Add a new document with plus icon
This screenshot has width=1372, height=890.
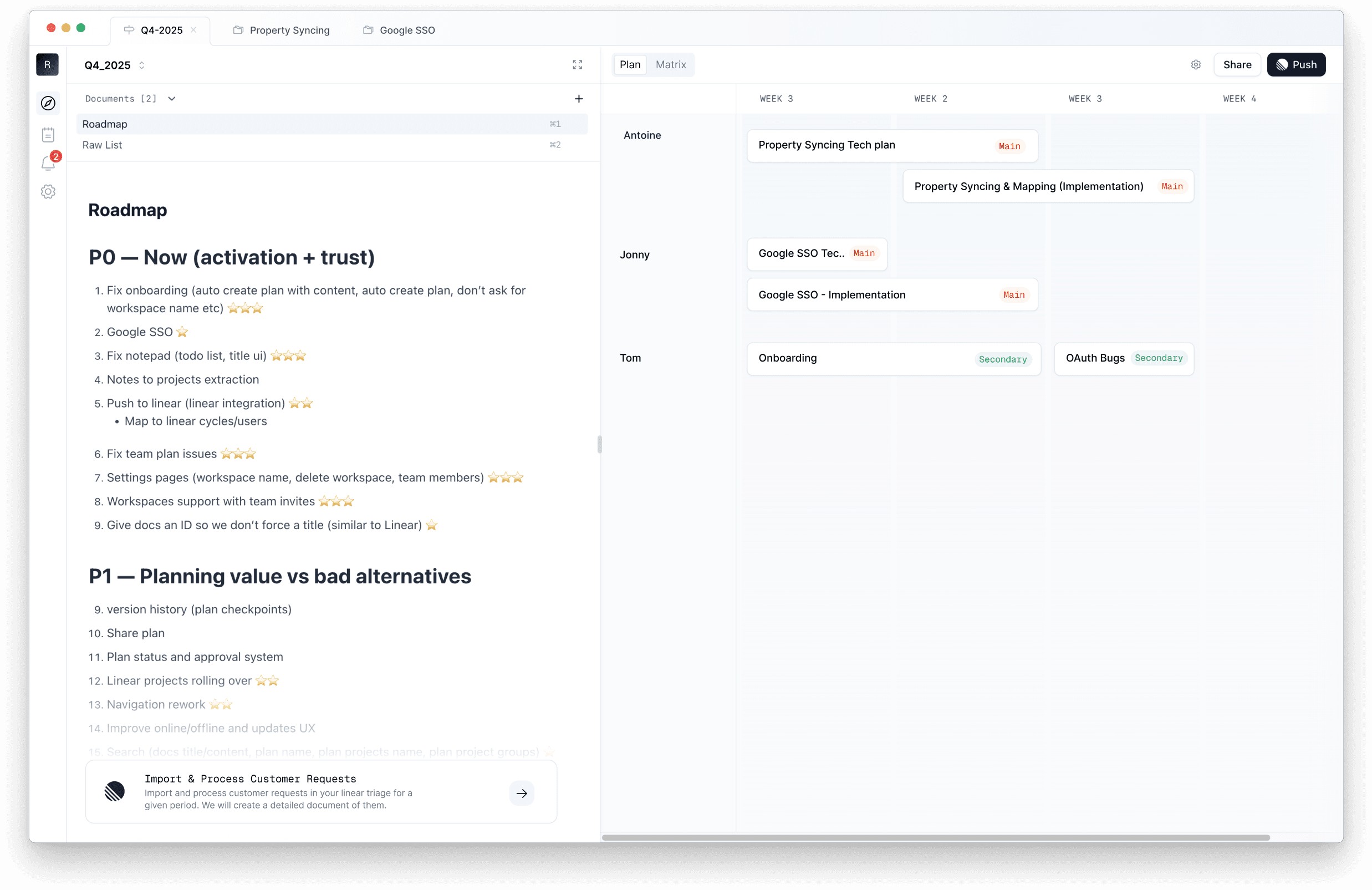[579, 99]
